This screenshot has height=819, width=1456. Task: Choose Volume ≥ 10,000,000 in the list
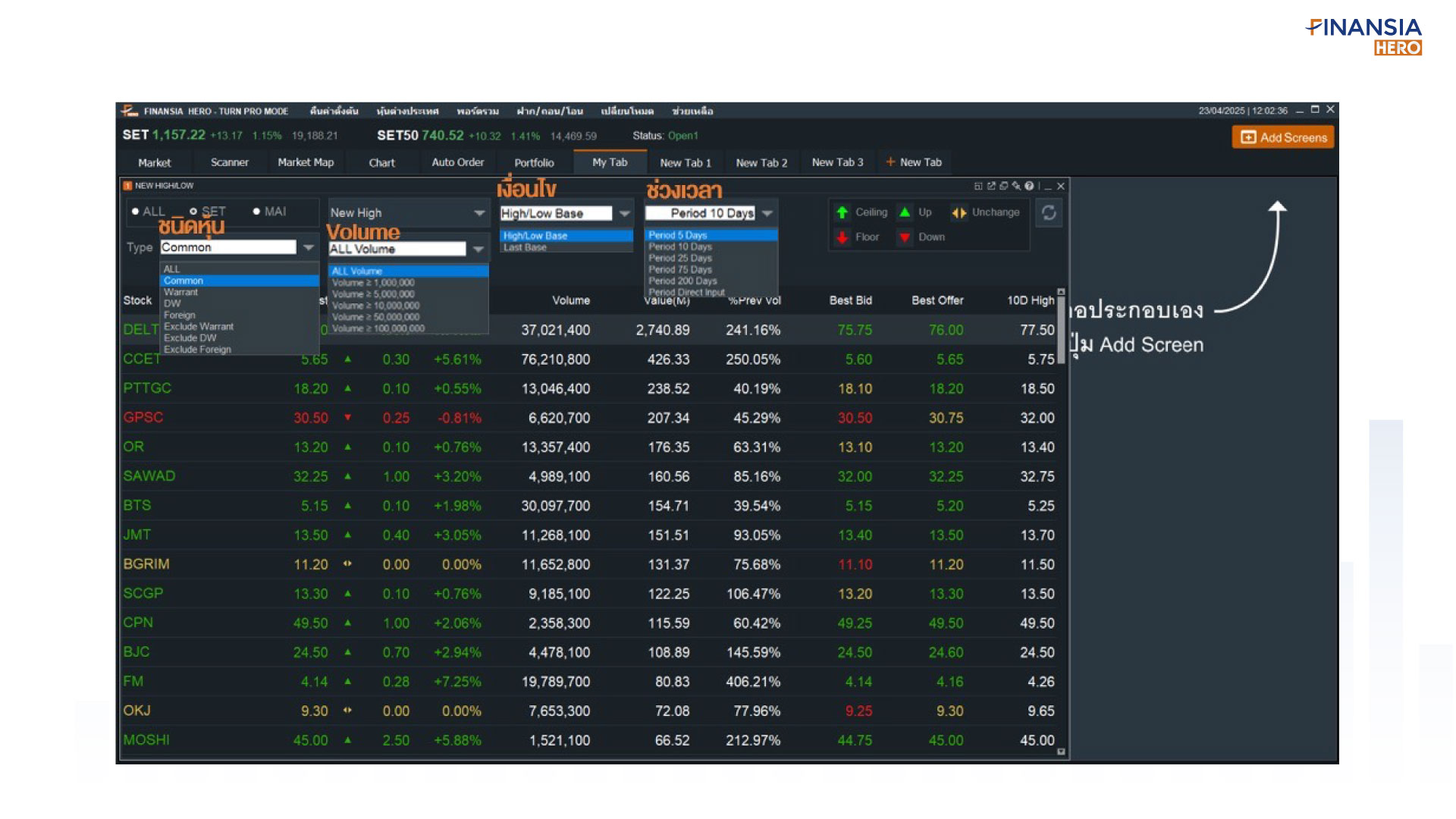pos(376,306)
